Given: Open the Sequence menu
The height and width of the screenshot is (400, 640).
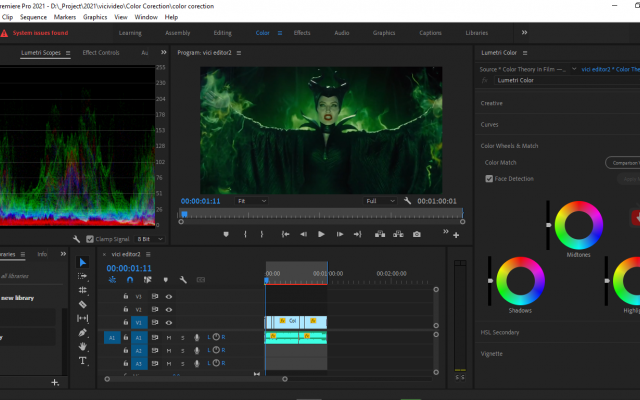Looking at the screenshot, I should (33, 17).
